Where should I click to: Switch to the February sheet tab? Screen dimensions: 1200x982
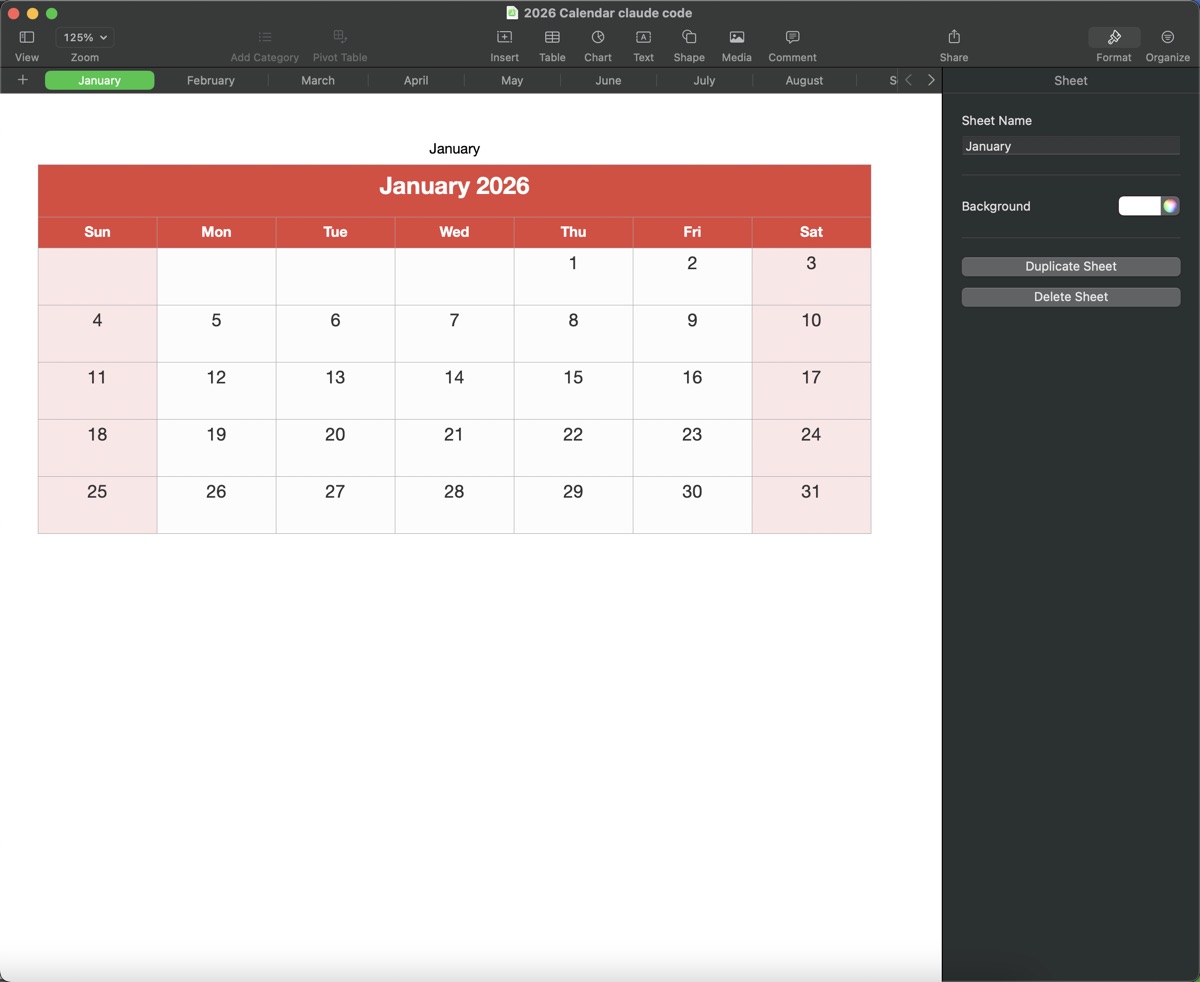211,80
